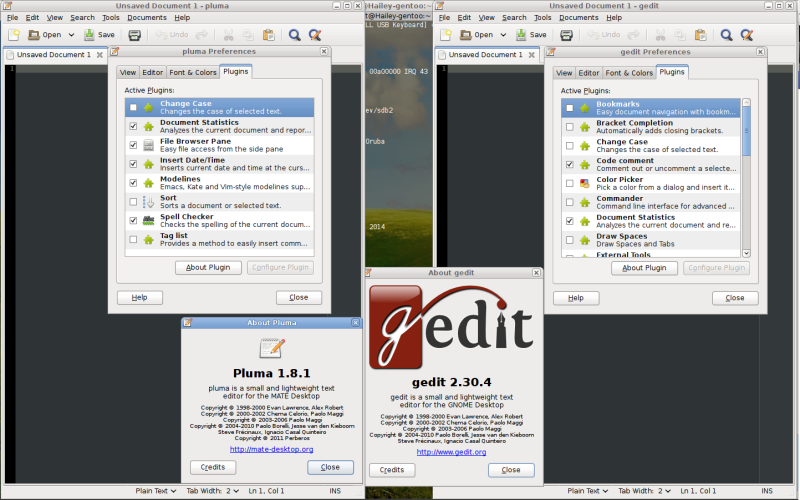Click the Spell Checker plugin icon in pluma
The width and height of the screenshot is (800, 500).
coord(148,220)
